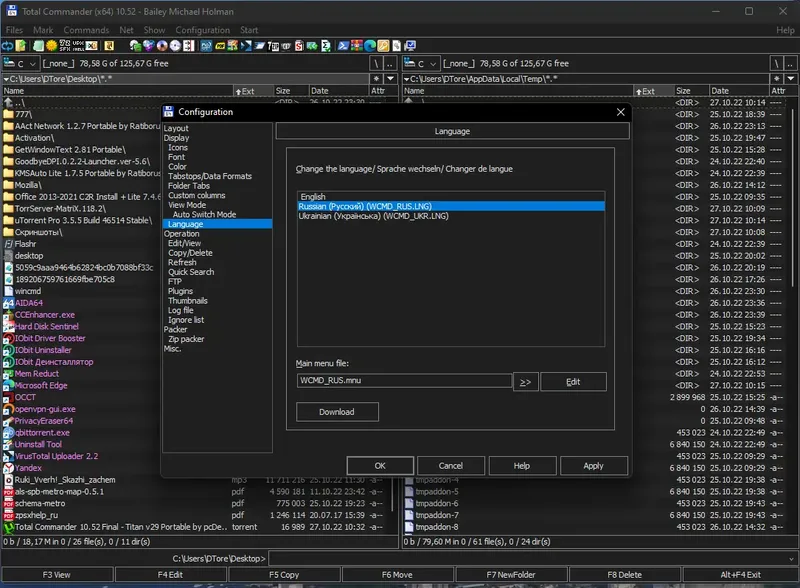Open the Configuration menu in menu bar
Image resolution: width=800 pixels, height=588 pixels.
click(x=203, y=30)
